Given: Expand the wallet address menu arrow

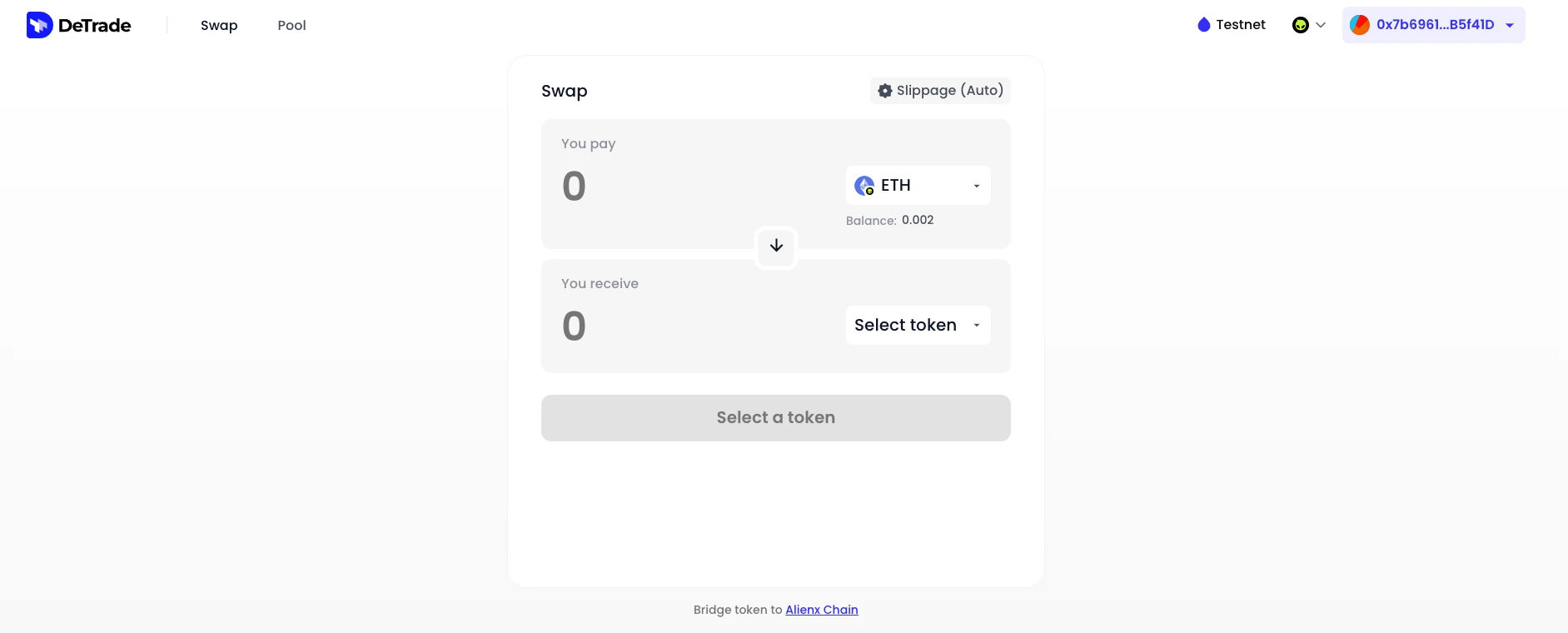Looking at the screenshot, I should pos(1510,25).
